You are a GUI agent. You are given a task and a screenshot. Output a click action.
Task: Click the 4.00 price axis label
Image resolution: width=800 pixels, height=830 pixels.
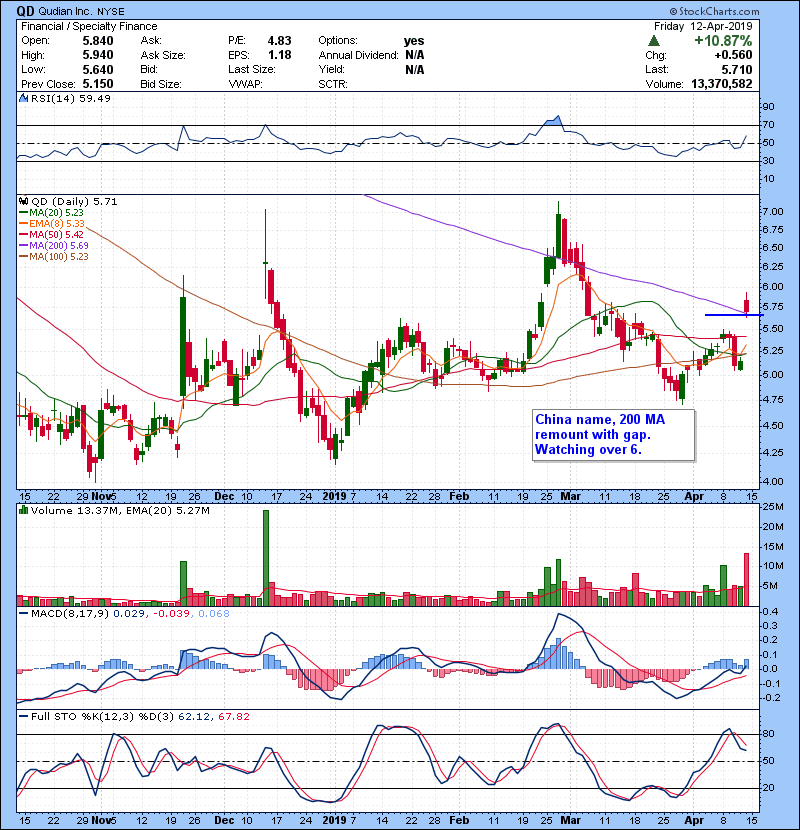tap(772, 481)
